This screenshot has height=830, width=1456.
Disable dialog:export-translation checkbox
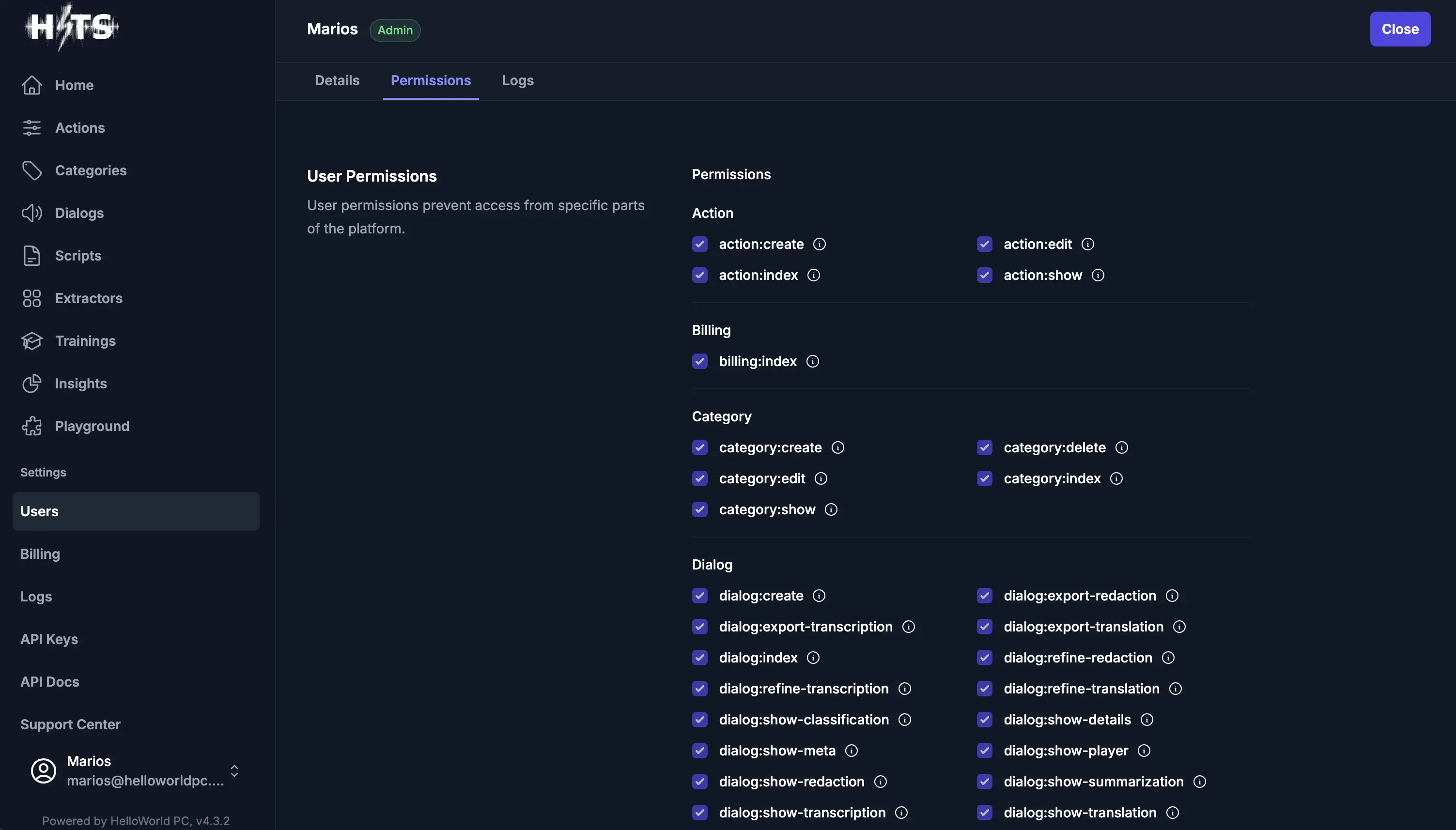985,627
